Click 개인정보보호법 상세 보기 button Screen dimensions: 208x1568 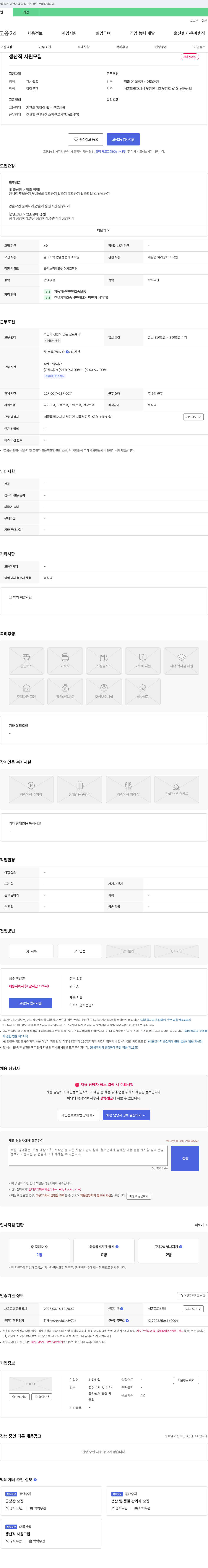(x=79, y=1115)
